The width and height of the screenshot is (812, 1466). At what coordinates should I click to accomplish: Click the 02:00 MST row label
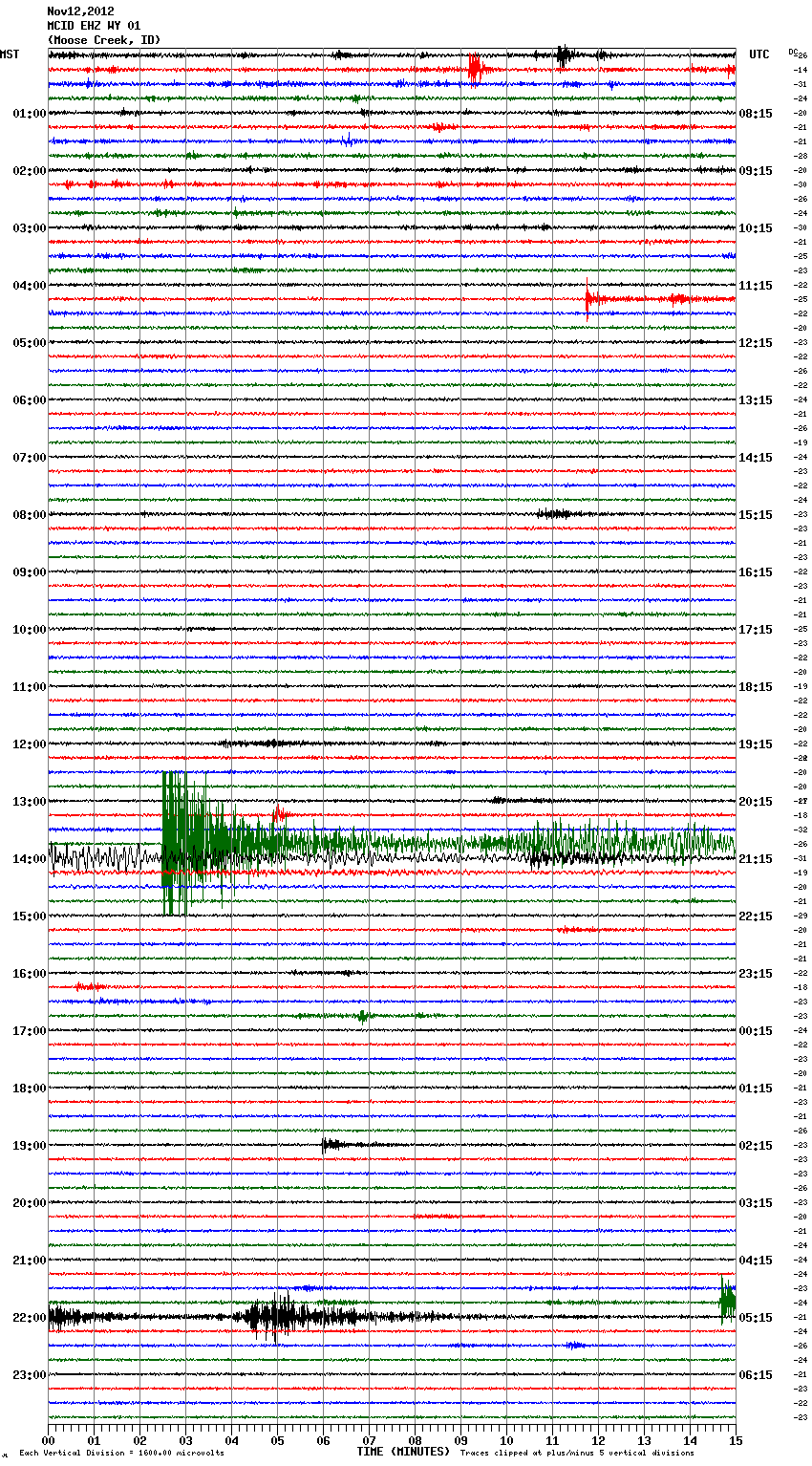coord(30,171)
